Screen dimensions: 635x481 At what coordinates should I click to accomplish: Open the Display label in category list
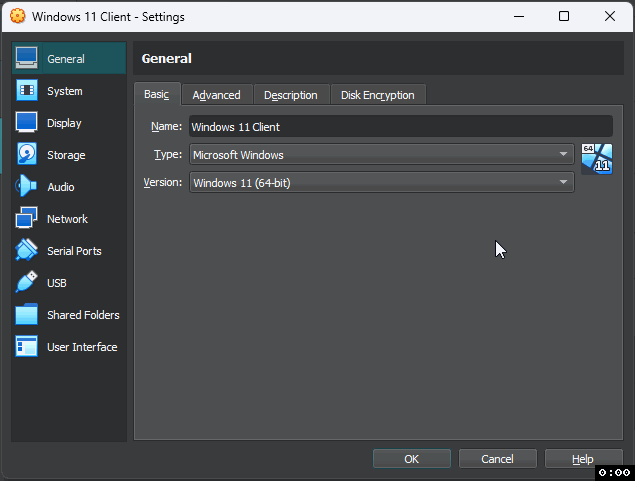click(x=64, y=123)
